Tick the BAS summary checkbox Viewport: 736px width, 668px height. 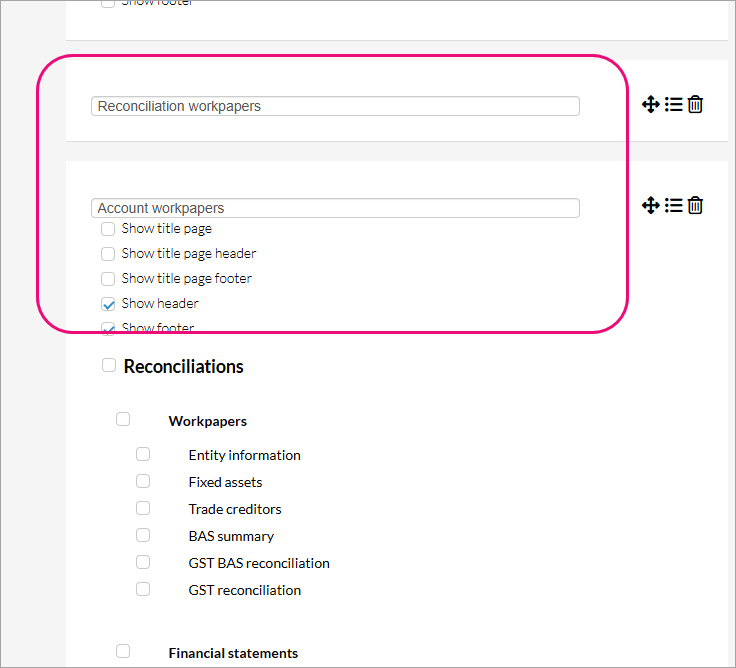pyautogui.click(x=143, y=535)
